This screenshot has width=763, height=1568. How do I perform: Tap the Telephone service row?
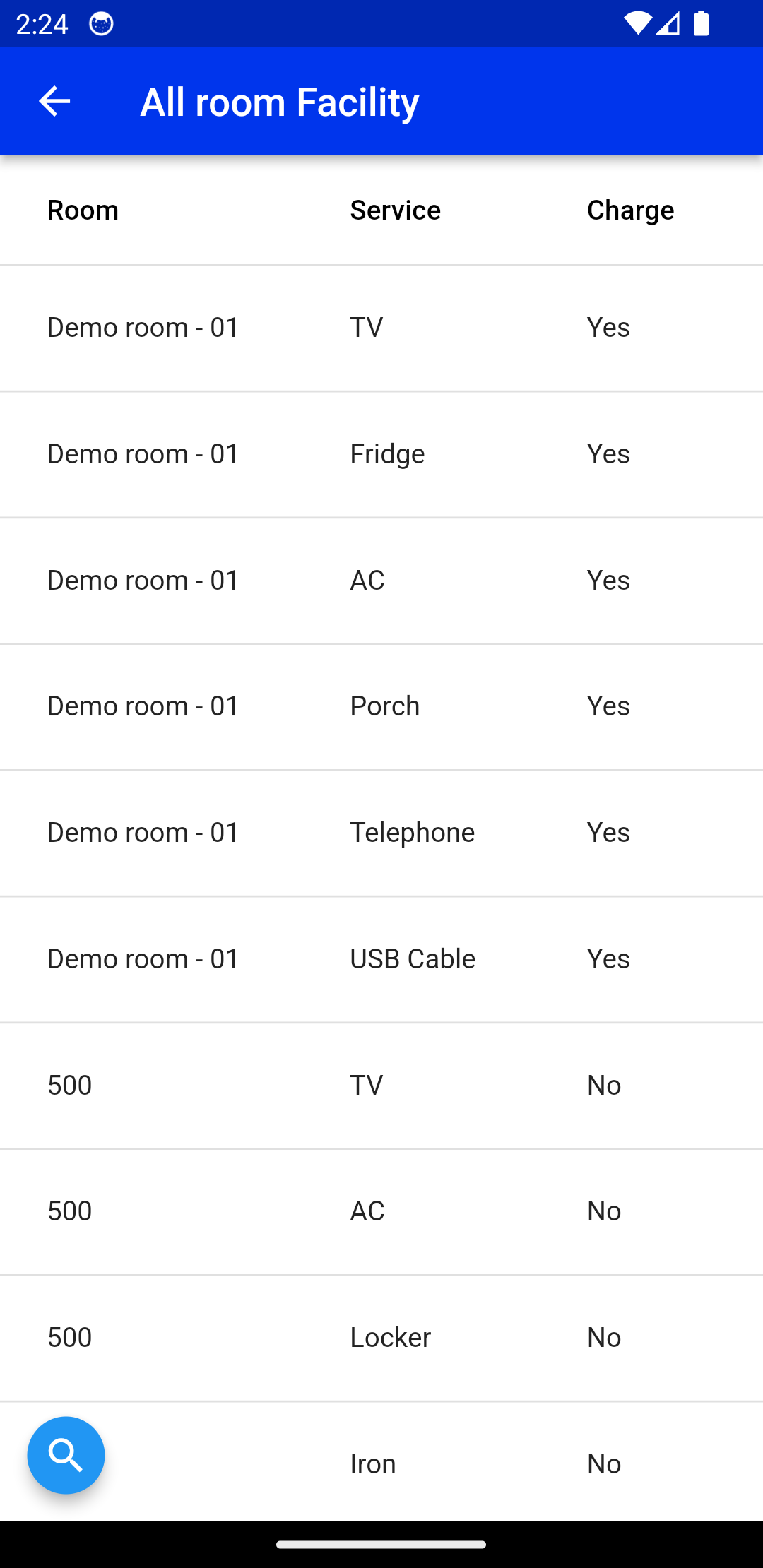pyautogui.click(x=381, y=833)
